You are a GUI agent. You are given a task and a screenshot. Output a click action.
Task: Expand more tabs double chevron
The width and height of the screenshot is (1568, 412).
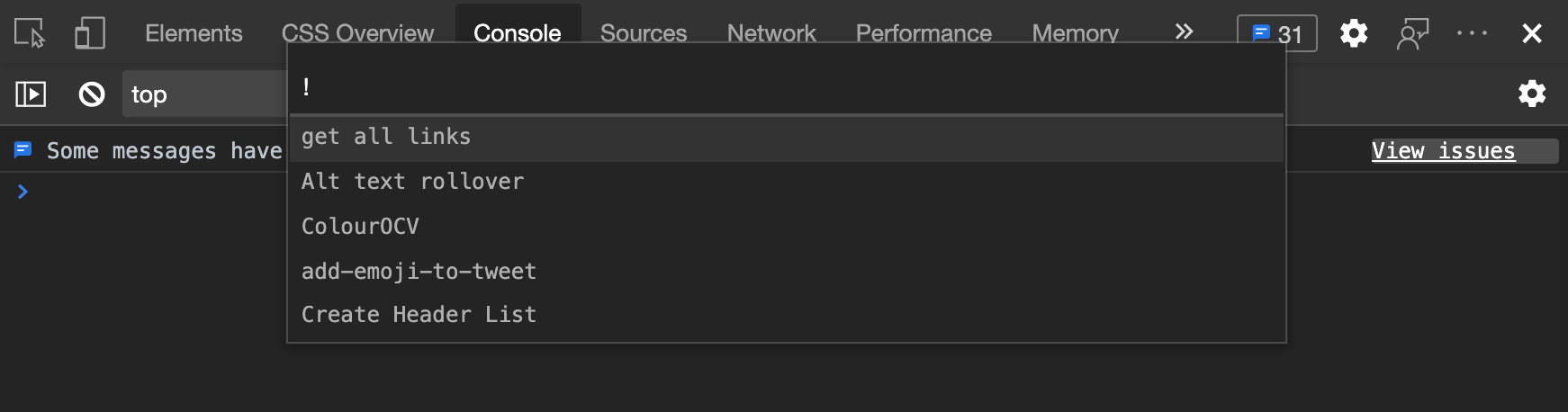1185,31
